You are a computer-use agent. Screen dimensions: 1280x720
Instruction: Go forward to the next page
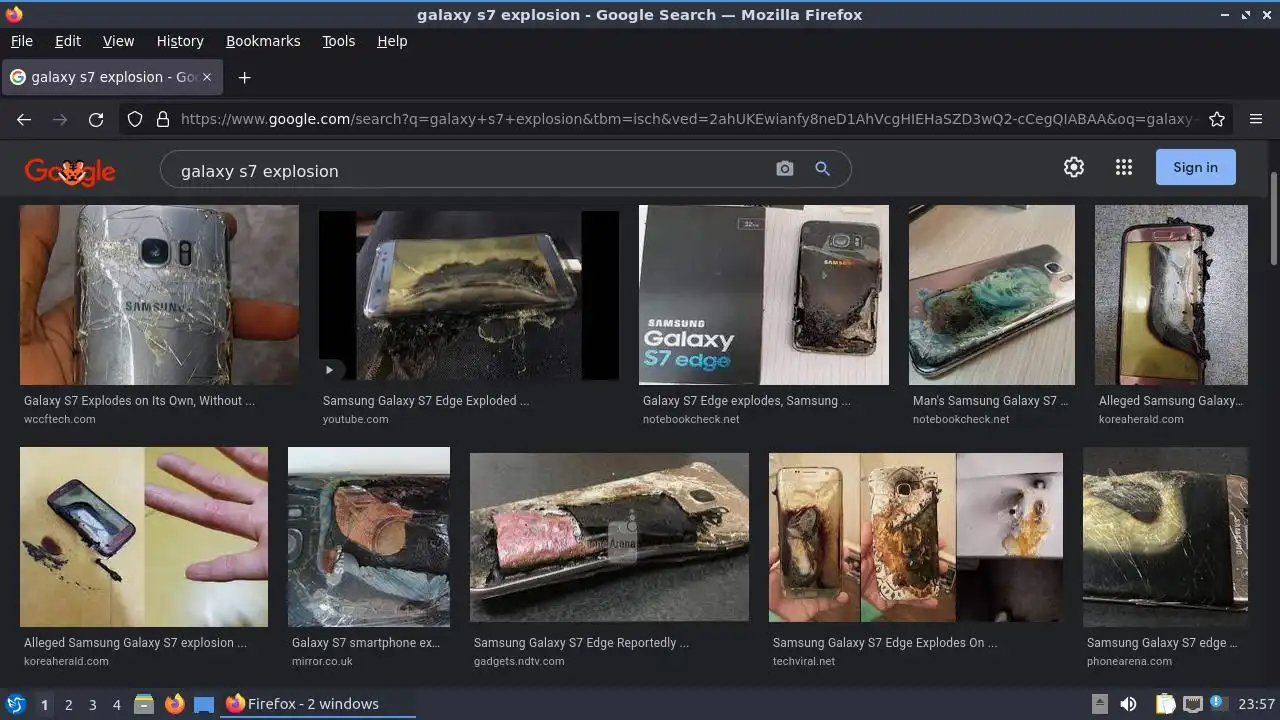click(60, 119)
